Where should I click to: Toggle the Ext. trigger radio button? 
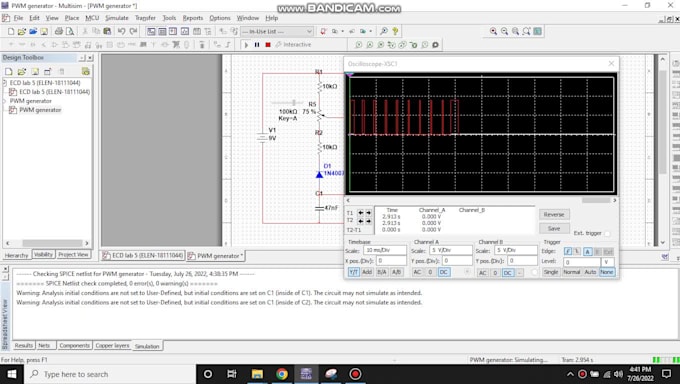pos(607,233)
